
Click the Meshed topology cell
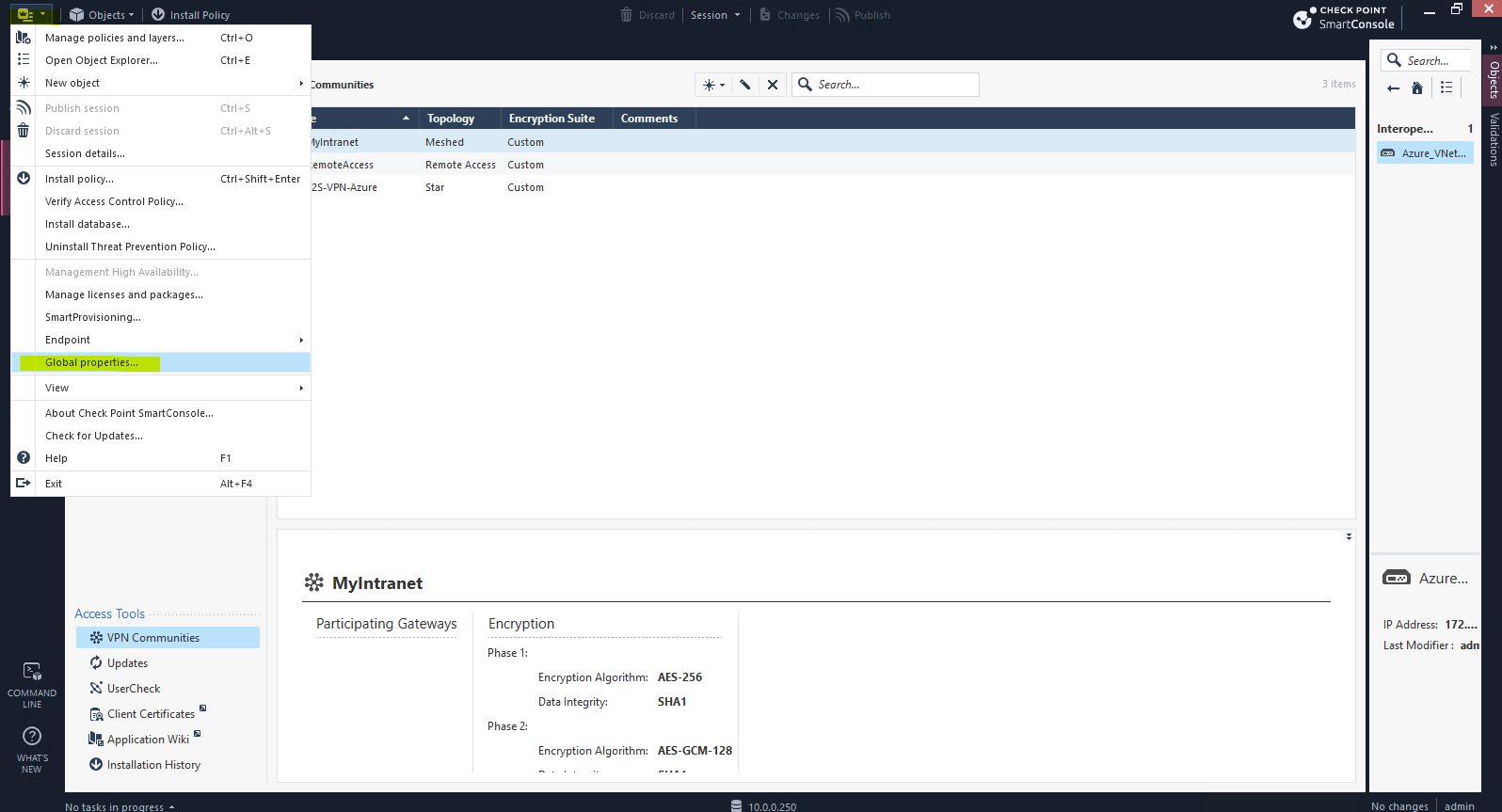coord(444,142)
